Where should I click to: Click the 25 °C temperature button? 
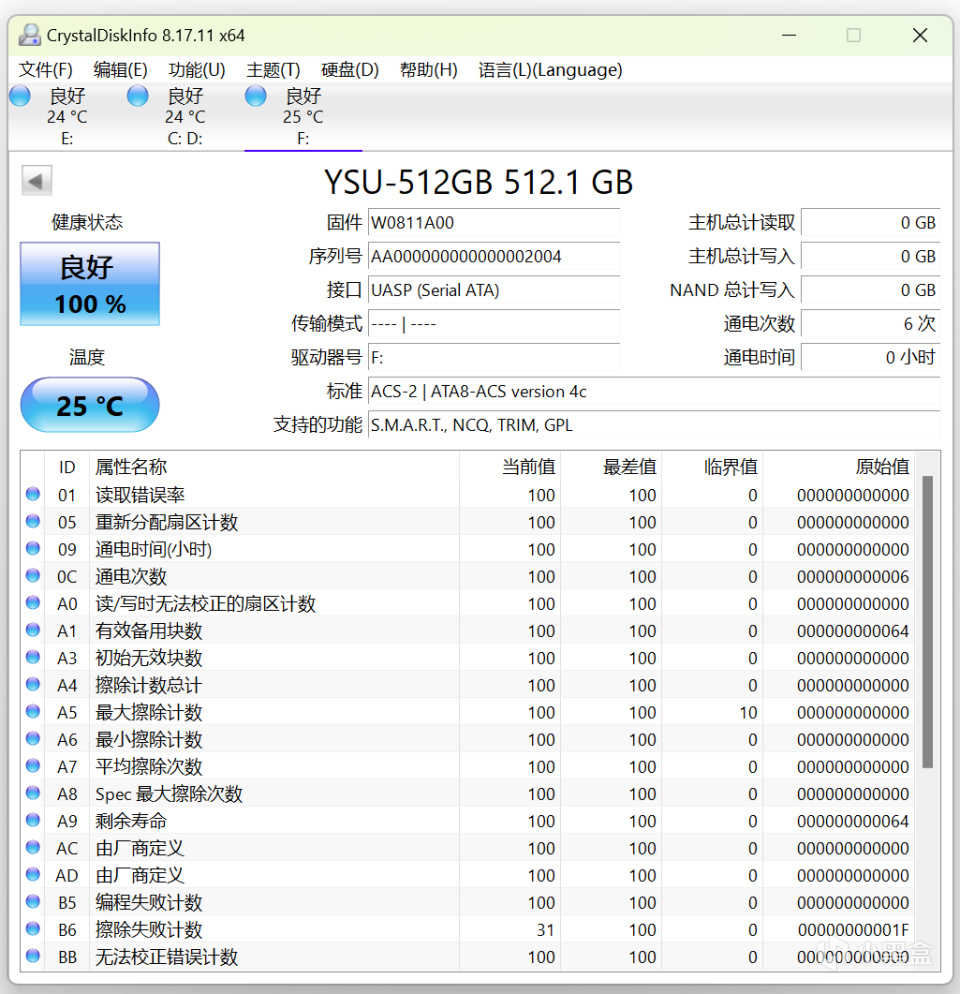coord(90,405)
